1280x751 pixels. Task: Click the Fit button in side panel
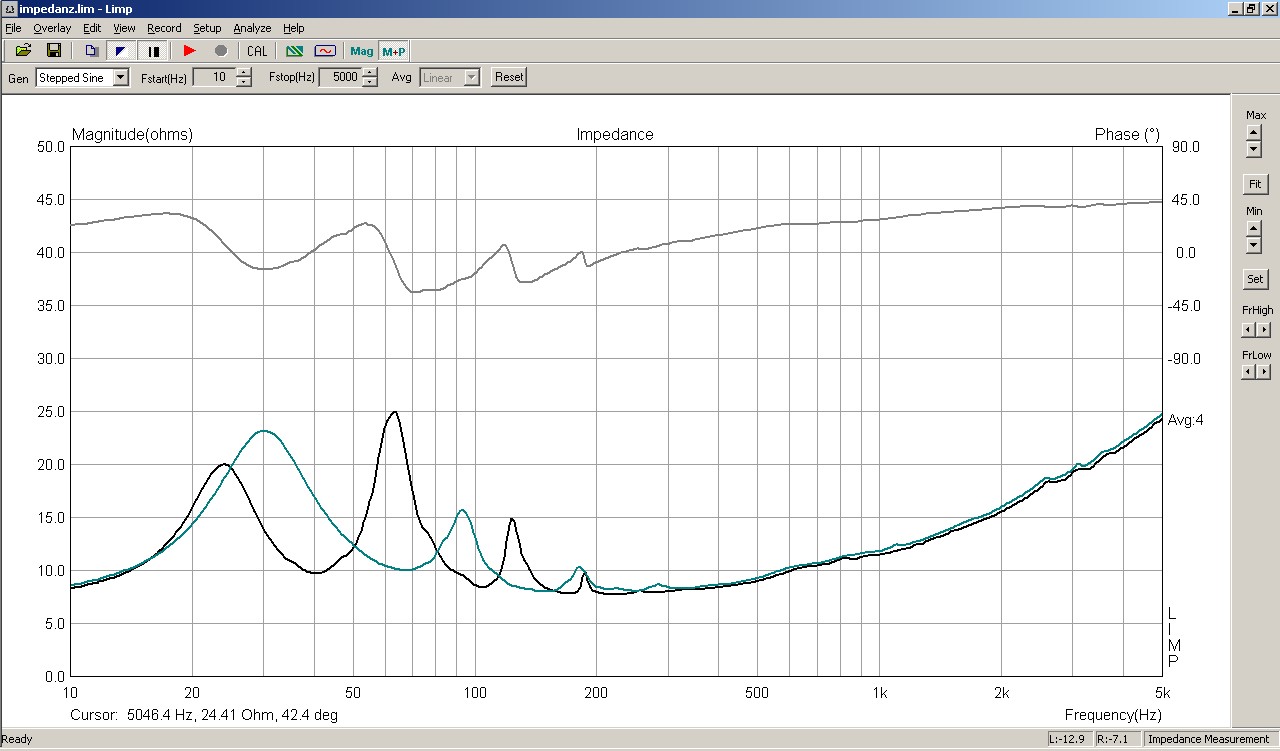pyautogui.click(x=1254, y=185)
